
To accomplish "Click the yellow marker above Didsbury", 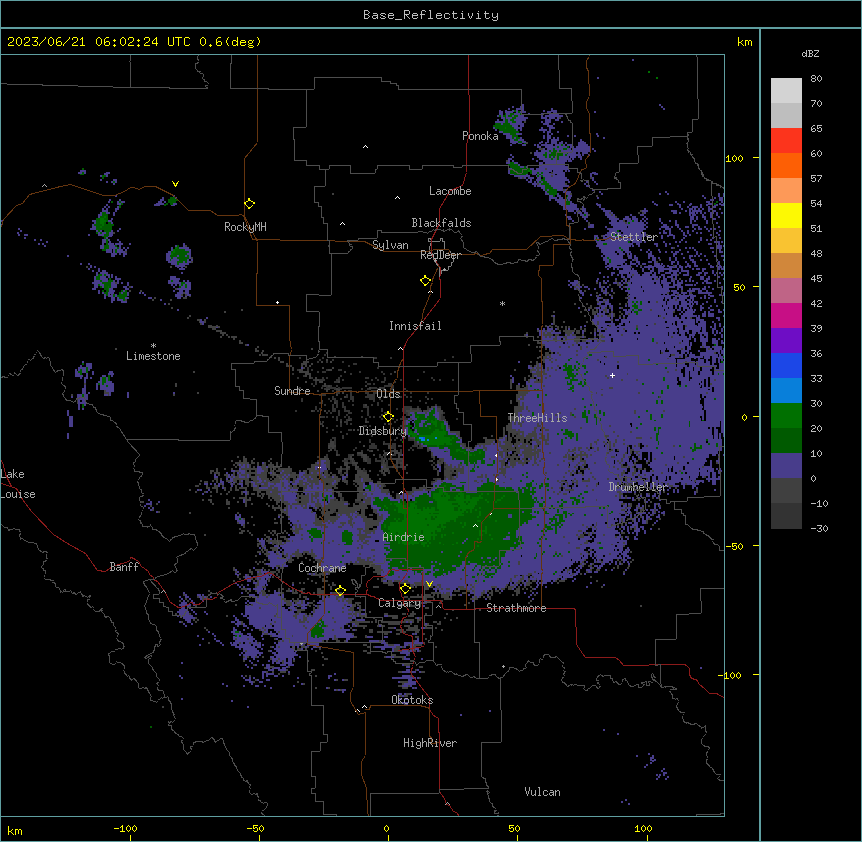I will (x=388, y=417).
